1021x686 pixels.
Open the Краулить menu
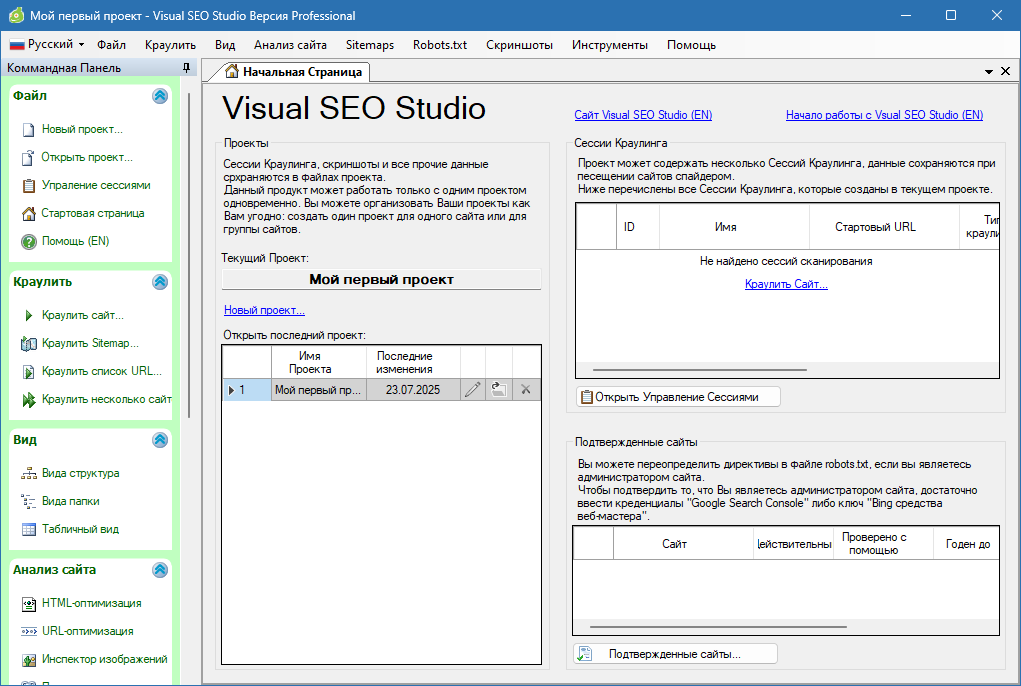point(171,45)
